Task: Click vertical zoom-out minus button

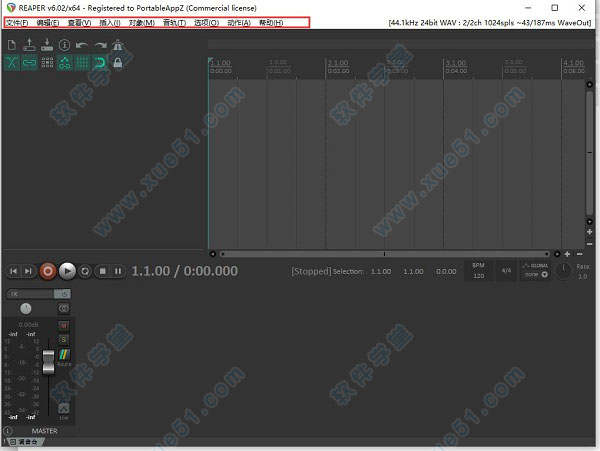Action: click(x=590, y=244)
